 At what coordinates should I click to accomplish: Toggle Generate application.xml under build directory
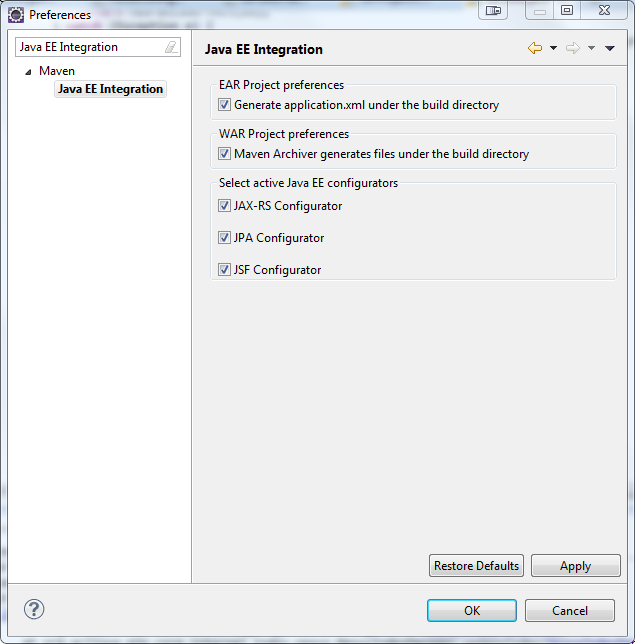(x=224, y=104)
